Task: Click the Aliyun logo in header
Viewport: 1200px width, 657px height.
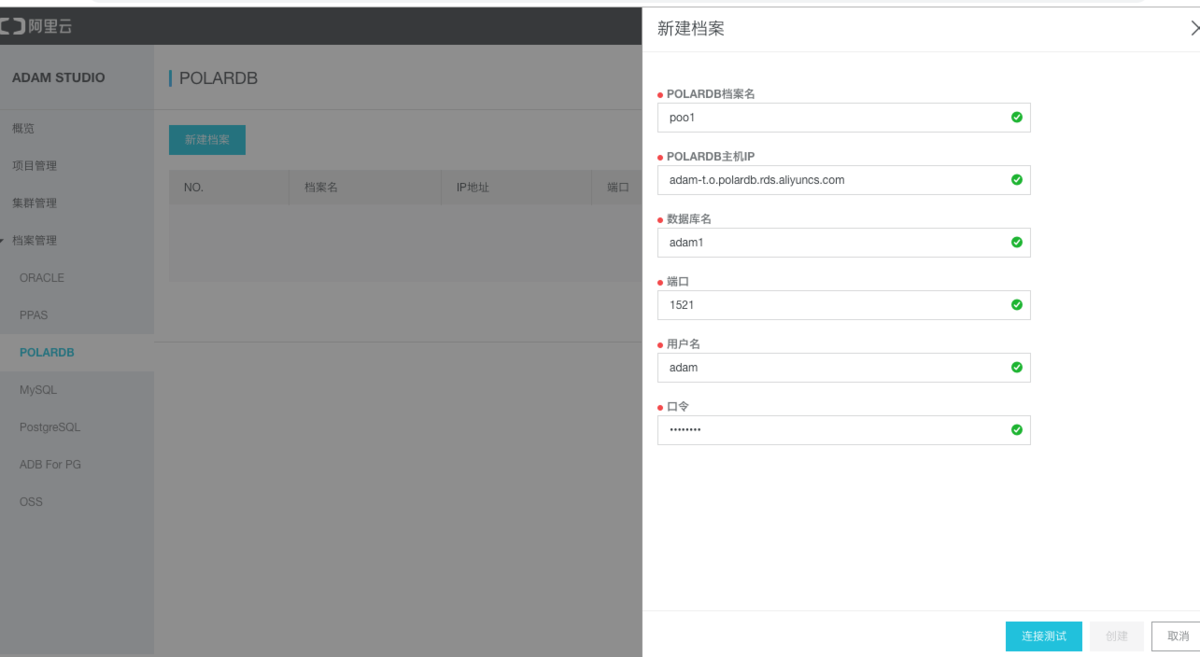Action: tap(36, 28)
